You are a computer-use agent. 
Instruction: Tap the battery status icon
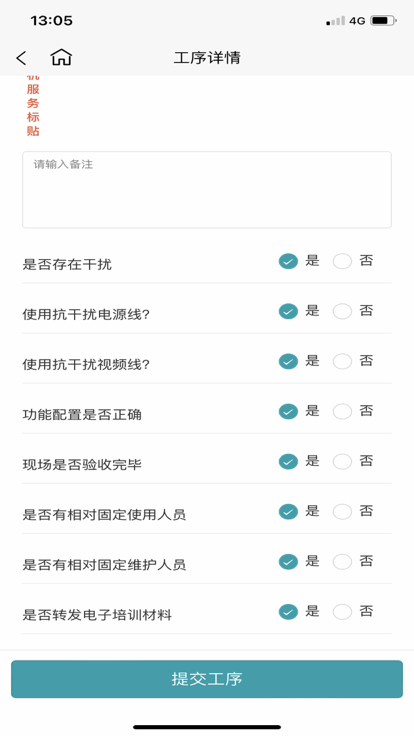(x=383, y=21)
